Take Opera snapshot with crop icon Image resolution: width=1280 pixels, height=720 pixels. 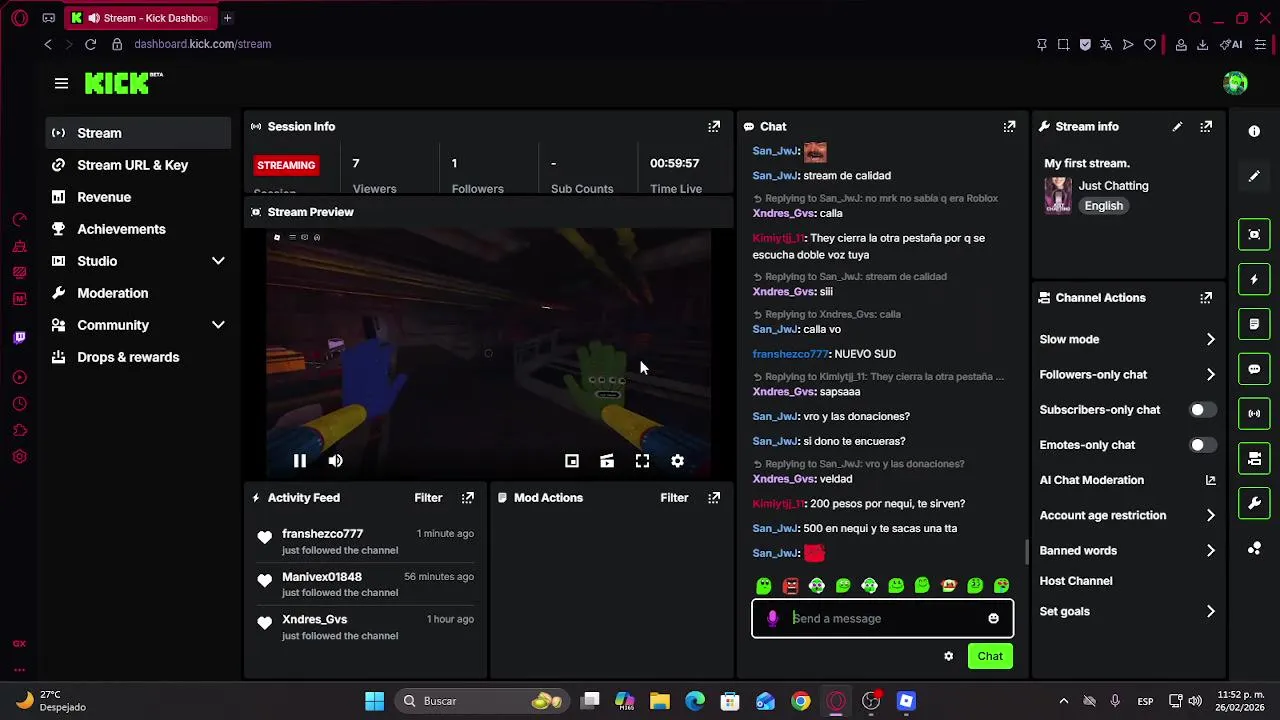pos(1063,44)
